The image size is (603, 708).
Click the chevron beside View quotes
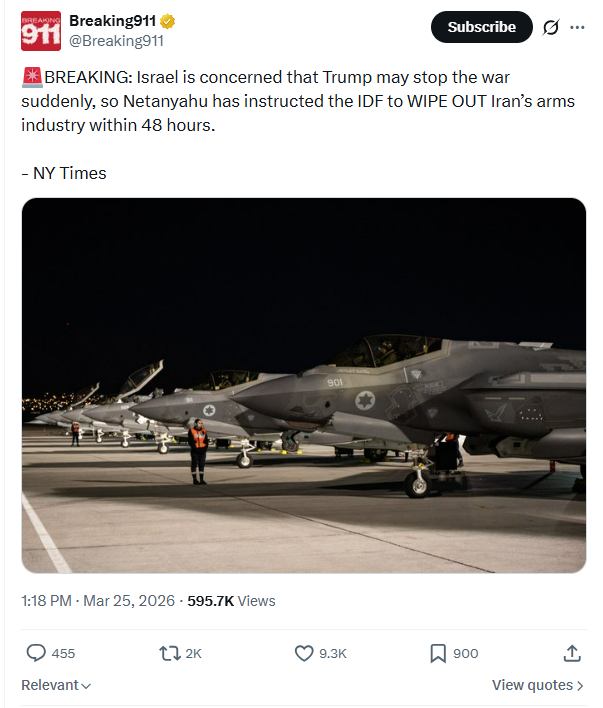point(581,685)
